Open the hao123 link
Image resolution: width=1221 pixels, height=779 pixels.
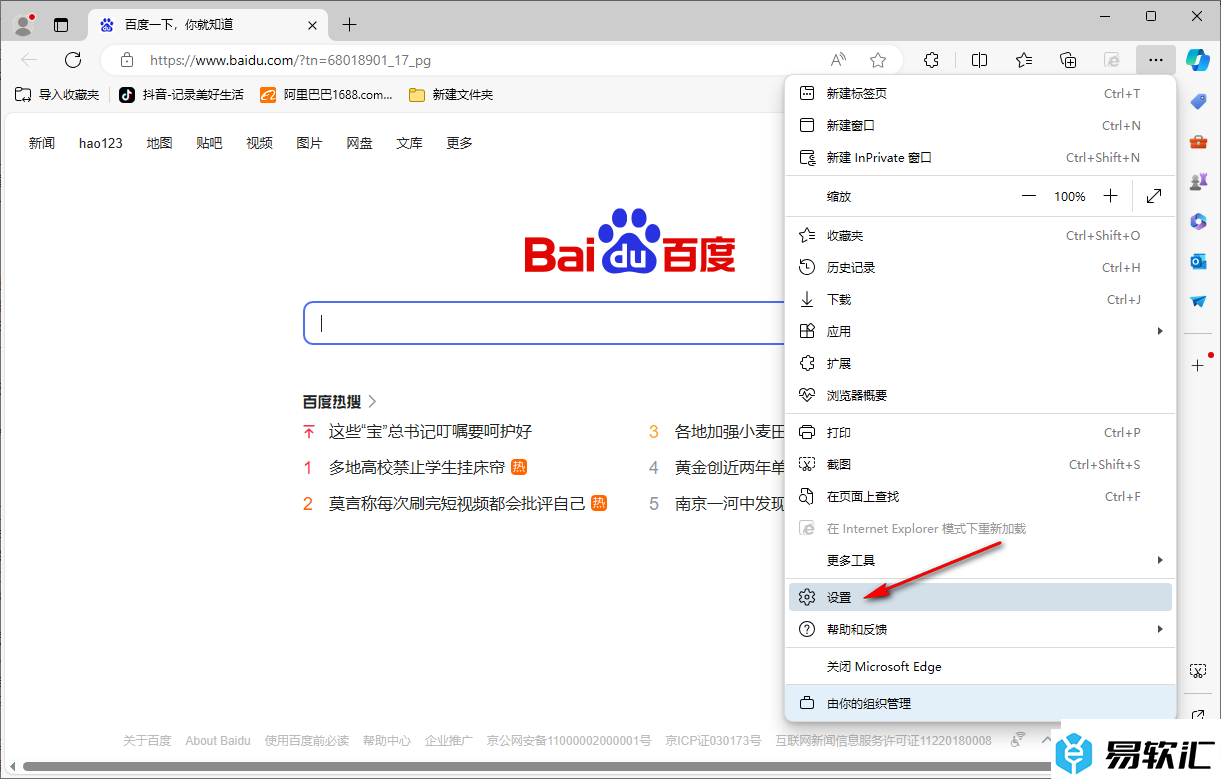pyautogui.click(x=100, y=143)
